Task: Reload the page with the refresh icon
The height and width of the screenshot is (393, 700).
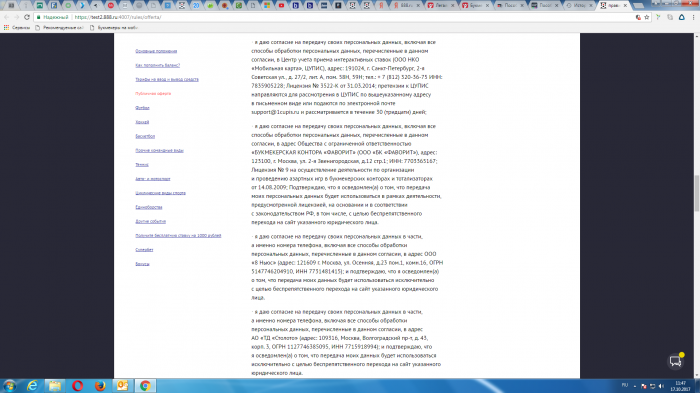Action: tap(27, 17)
